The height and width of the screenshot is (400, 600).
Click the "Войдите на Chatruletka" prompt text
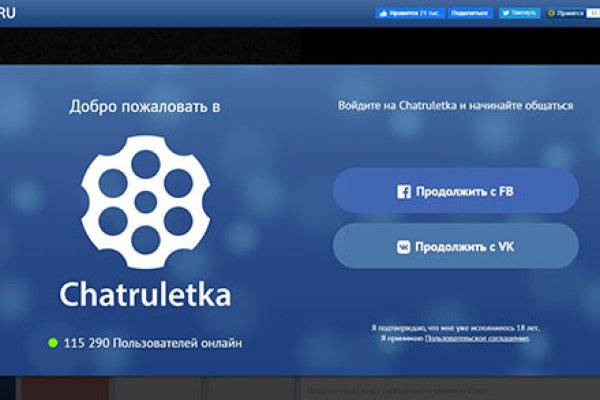tap(453, 104)
